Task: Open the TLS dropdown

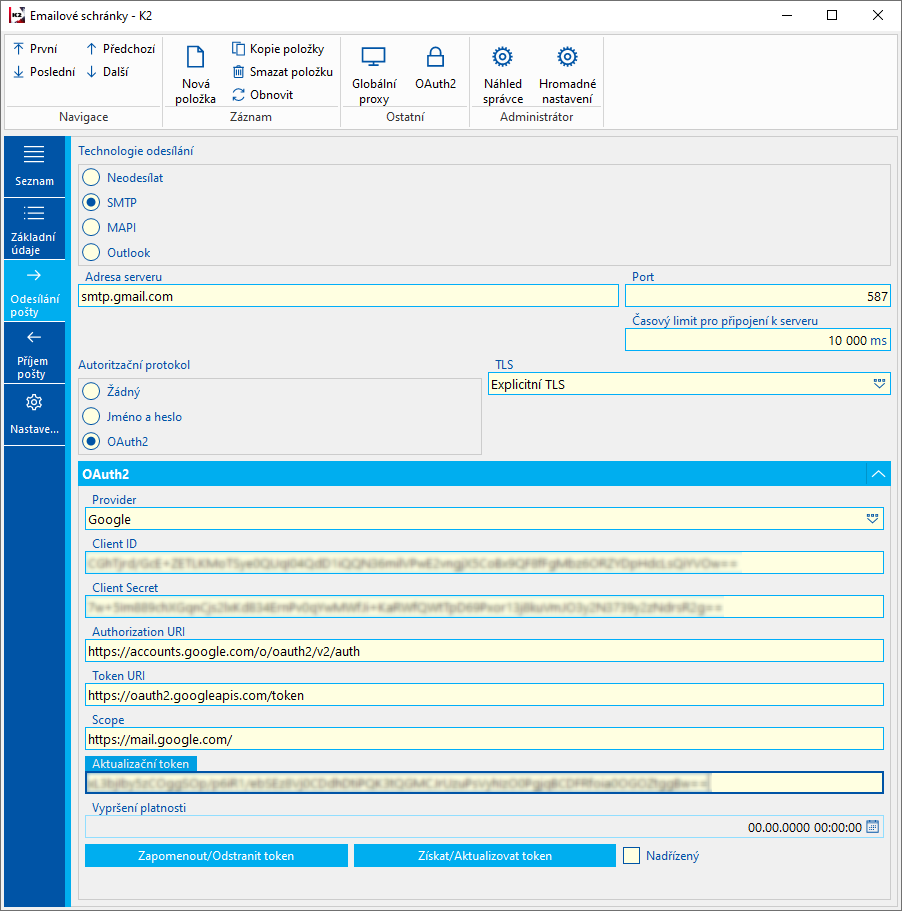Action: click(878, 384)
